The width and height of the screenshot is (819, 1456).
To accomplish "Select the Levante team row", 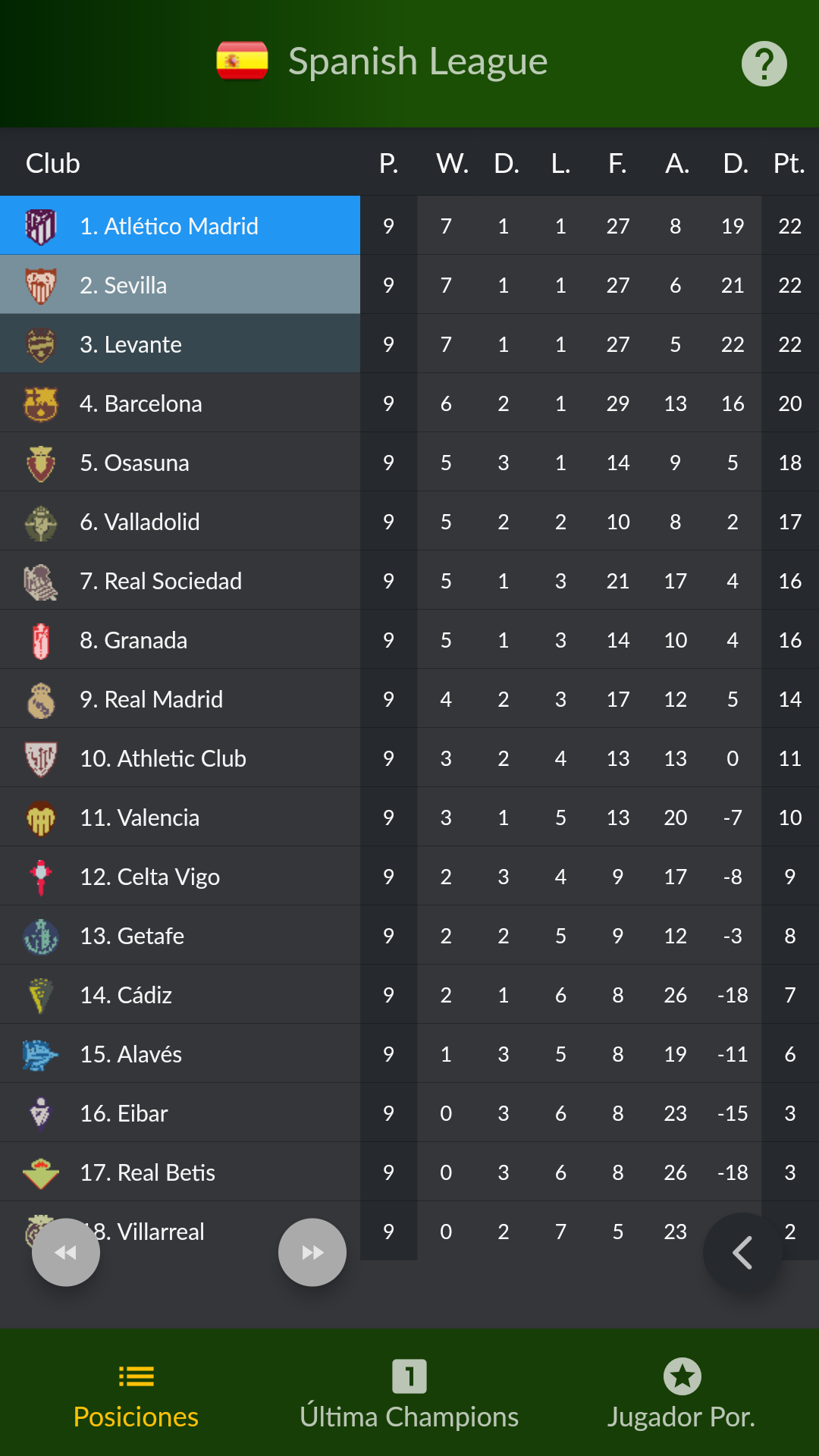I will (180, 344).
